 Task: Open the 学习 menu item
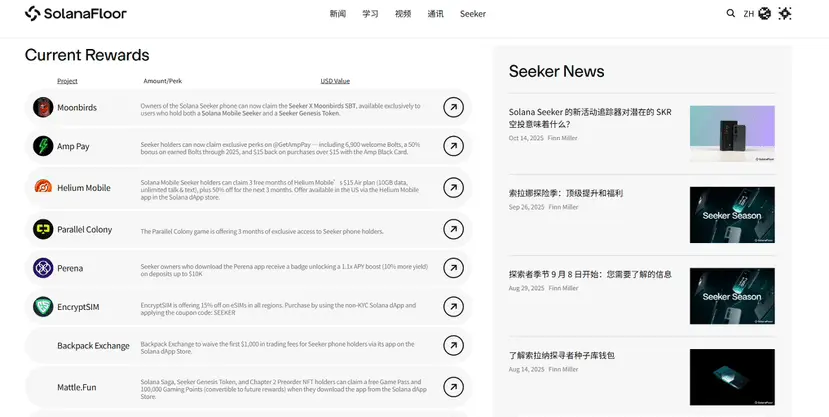point(370,14)
